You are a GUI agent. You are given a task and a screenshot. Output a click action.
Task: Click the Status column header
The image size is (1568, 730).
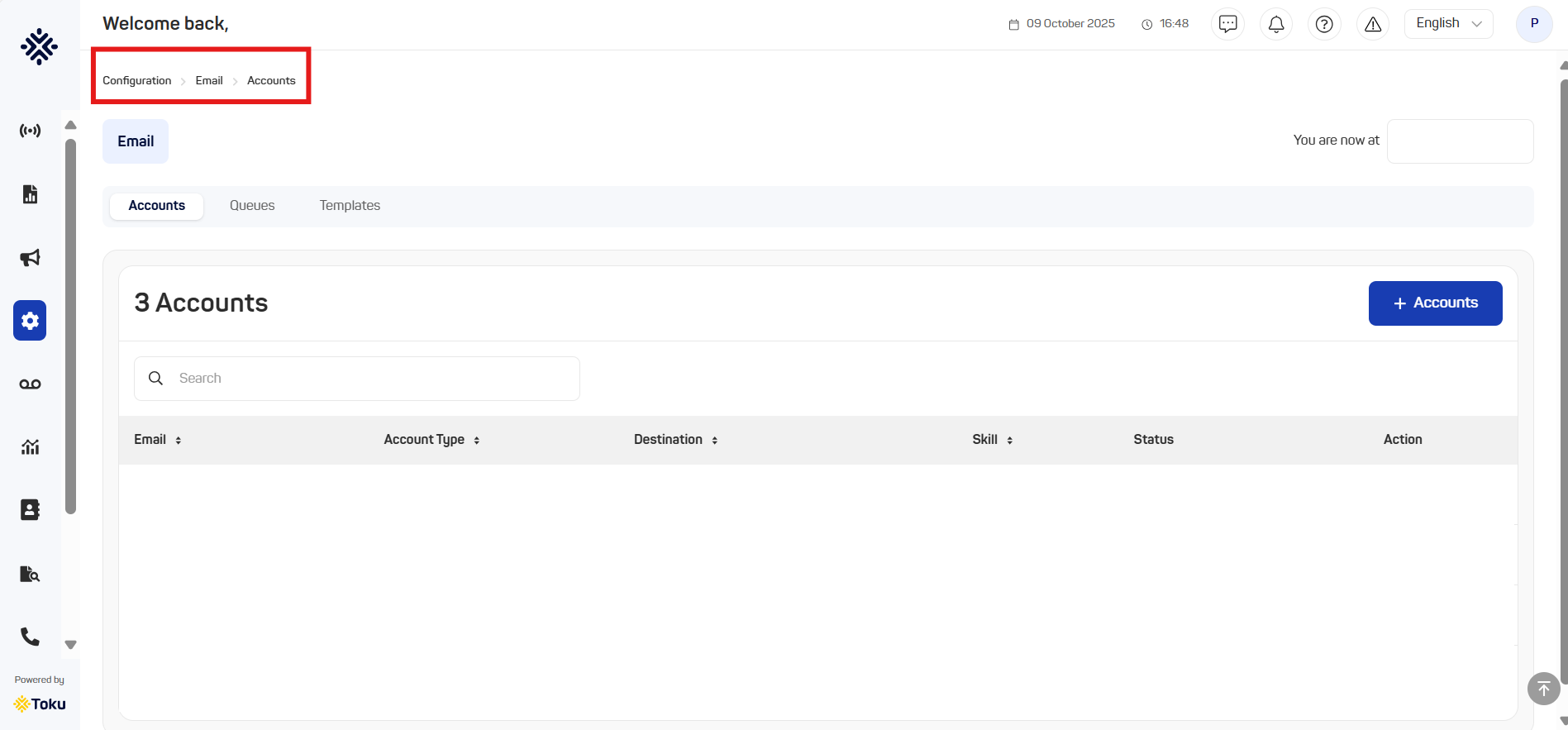1153,440
